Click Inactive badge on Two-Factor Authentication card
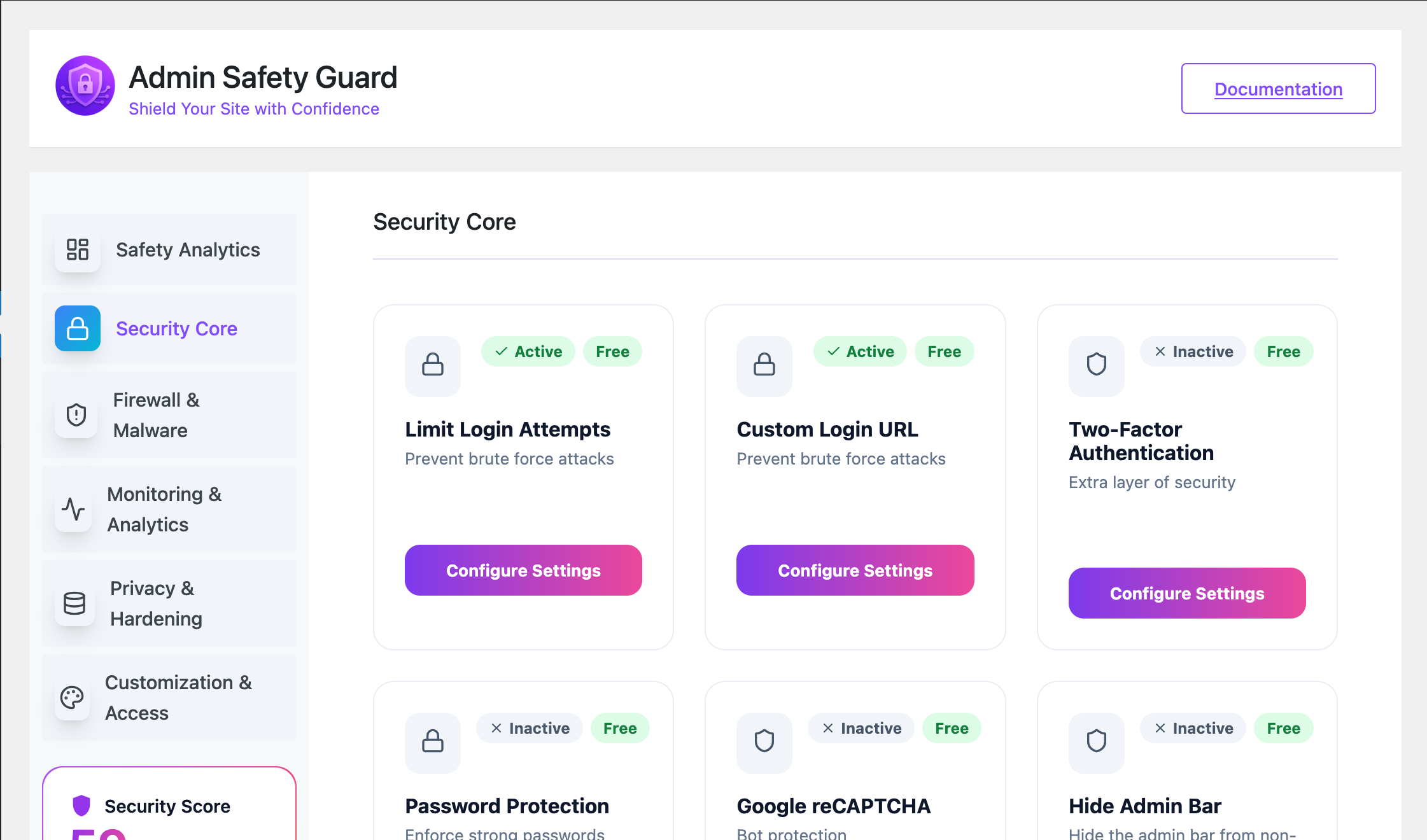This screenshot has width=1427, height=840. tap(1193, 351)
